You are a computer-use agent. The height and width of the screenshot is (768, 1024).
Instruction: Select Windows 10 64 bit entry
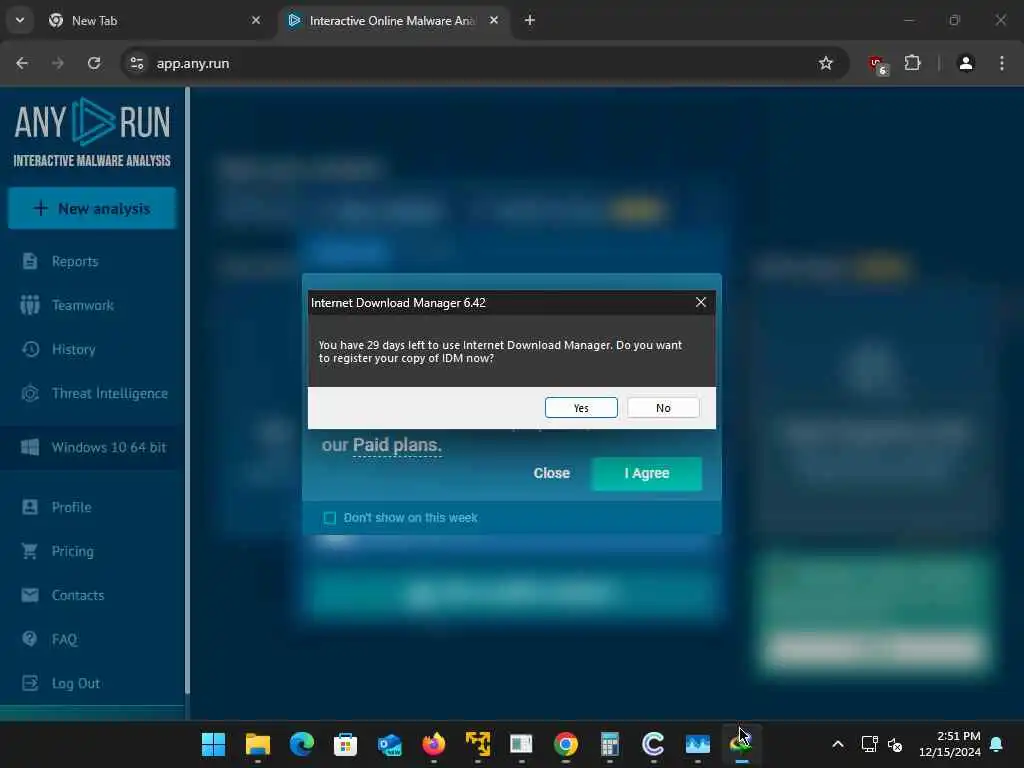tap(93, 447)
